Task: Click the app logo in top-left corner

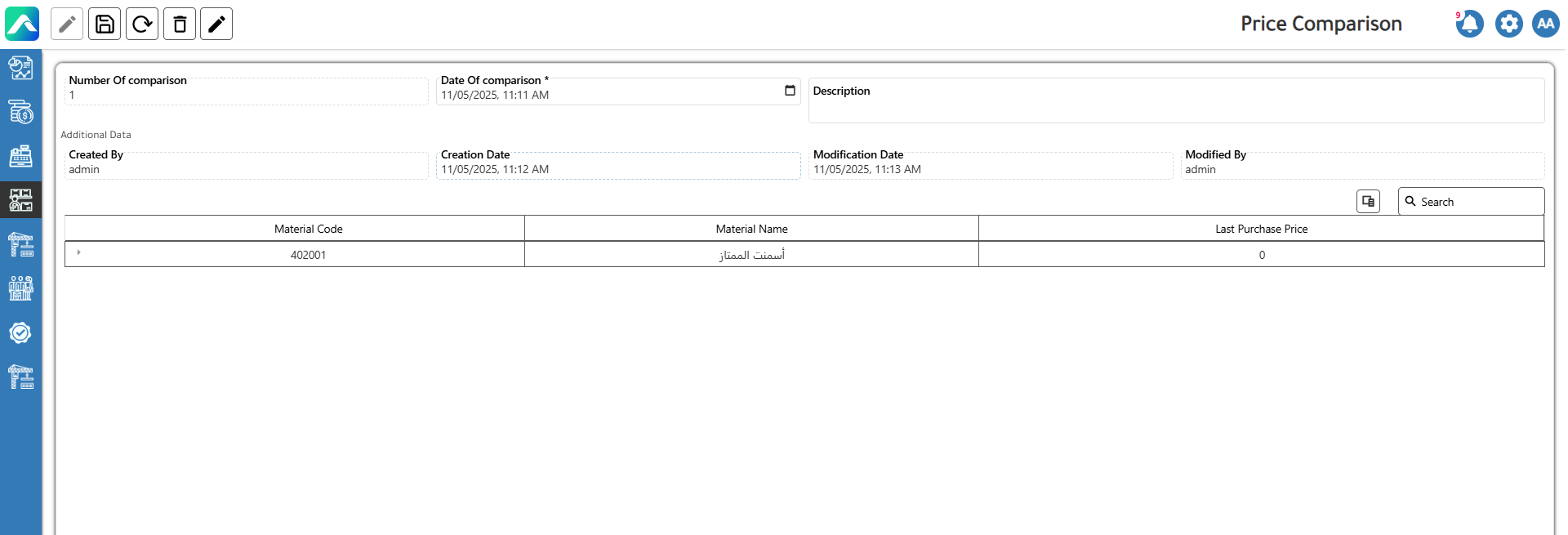Action: 22,24
